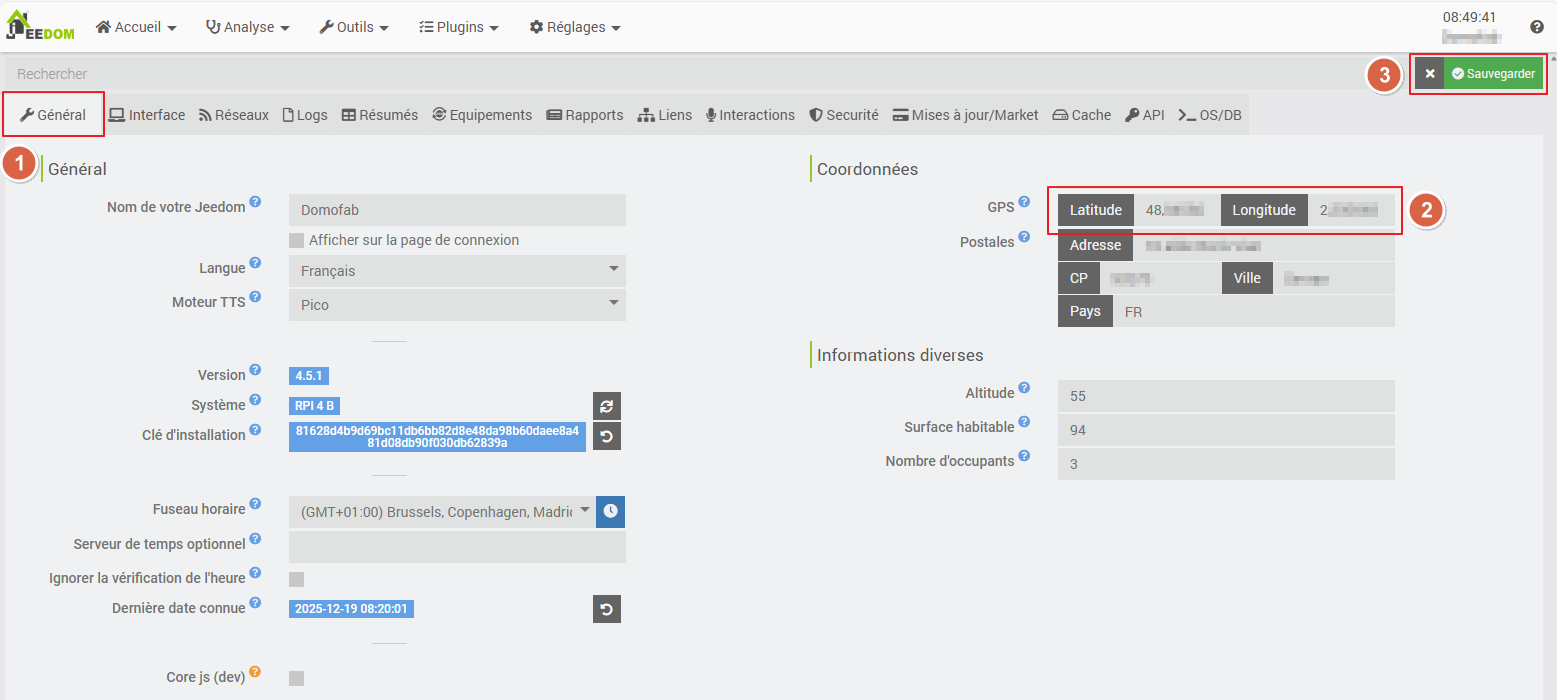Open the Moteur TTS dropdown
This screenshot has width=1557, height=700.
coord(457,305)
